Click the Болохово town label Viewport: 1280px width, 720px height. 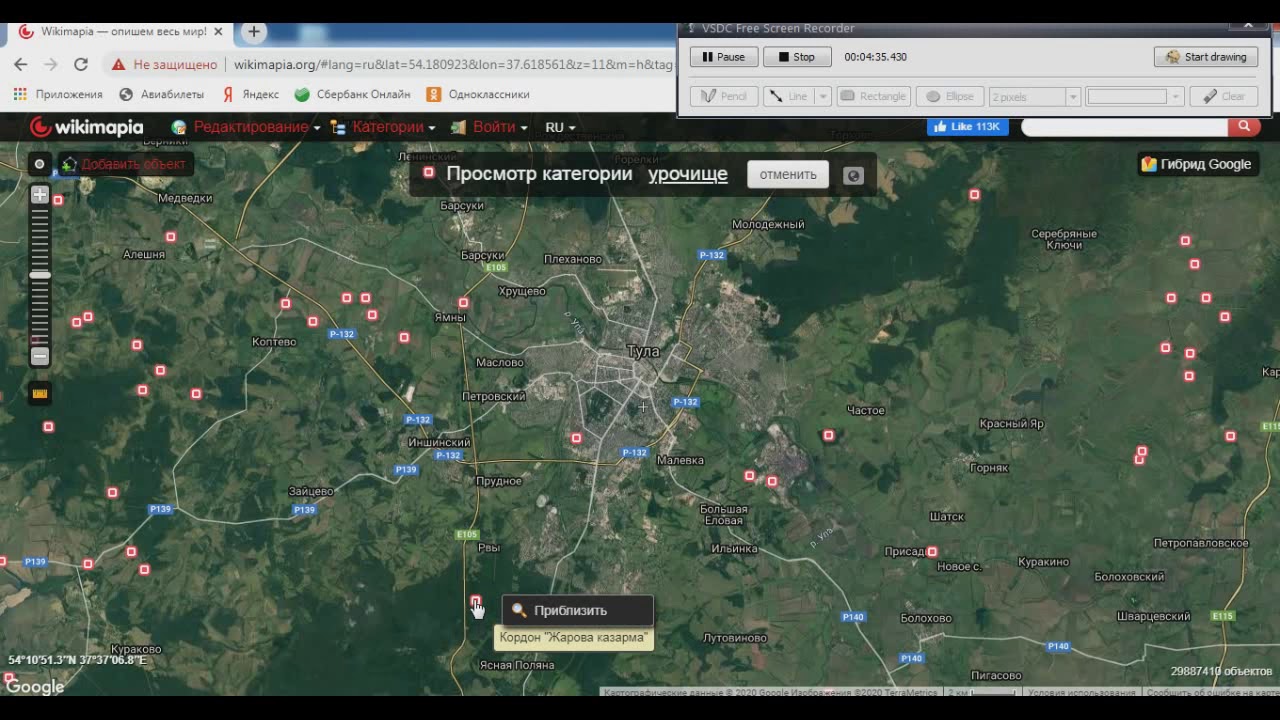[925, 618]
